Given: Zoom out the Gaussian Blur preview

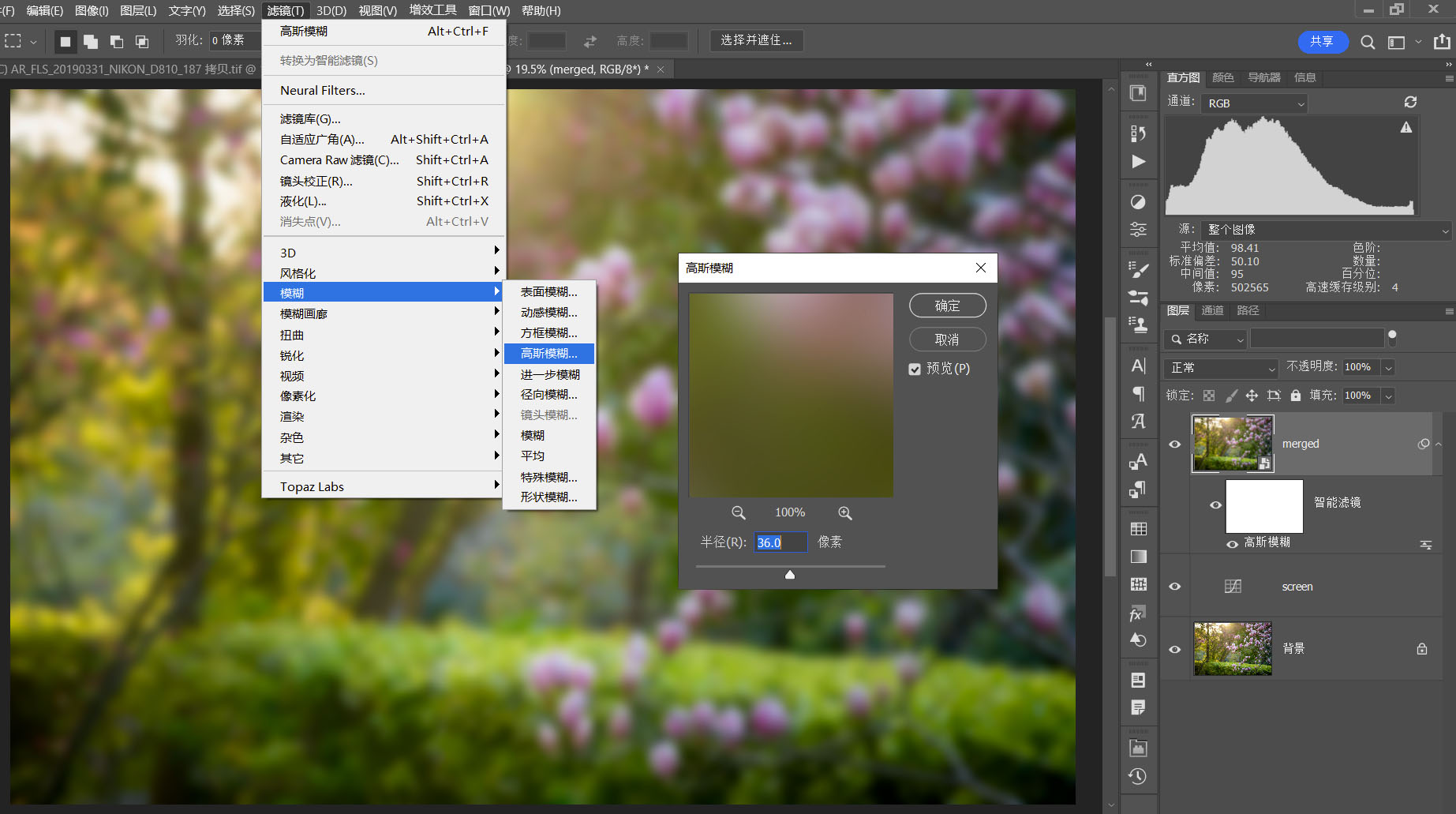Looking at the screenshot, I should pyautogui.click(x=738, y=513).
